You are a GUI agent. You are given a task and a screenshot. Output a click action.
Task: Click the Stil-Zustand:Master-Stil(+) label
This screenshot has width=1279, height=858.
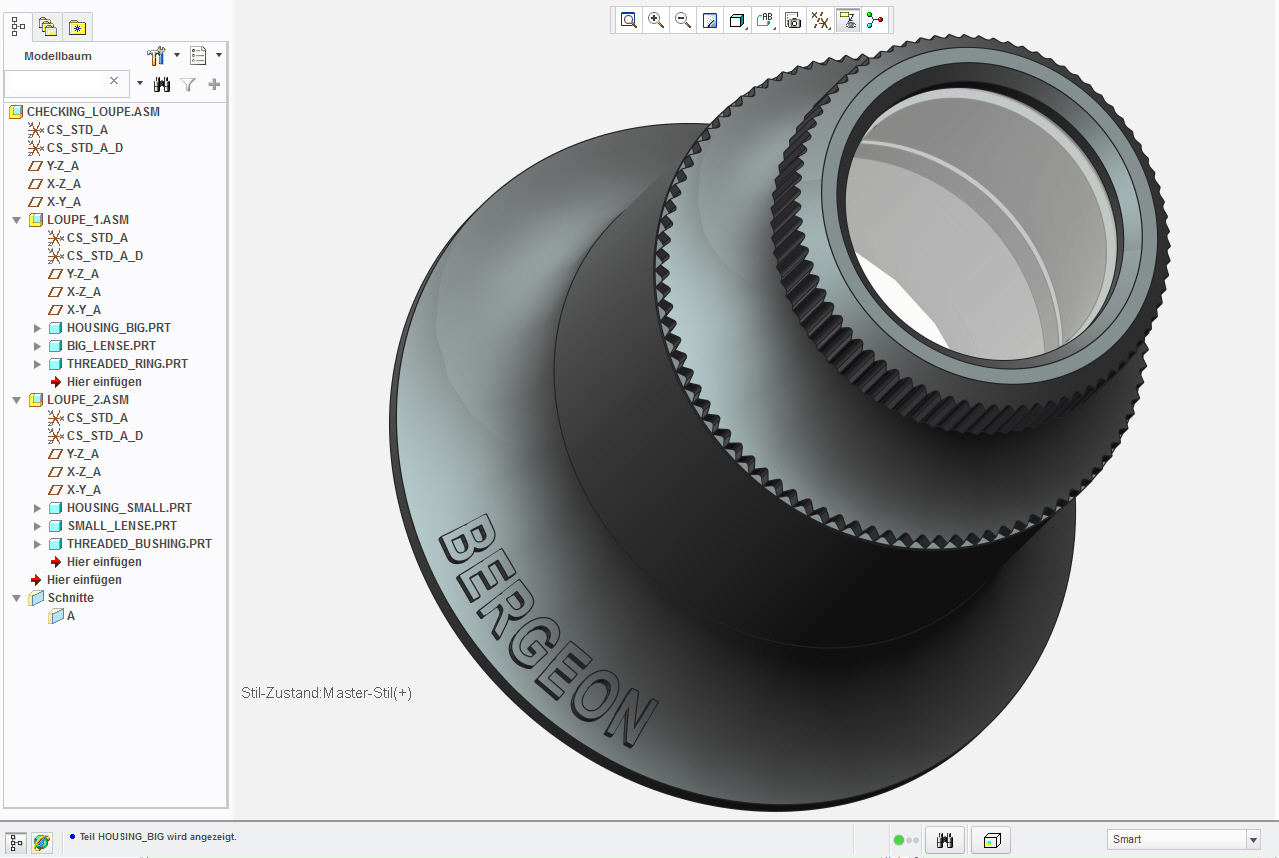tap(327, 693)
